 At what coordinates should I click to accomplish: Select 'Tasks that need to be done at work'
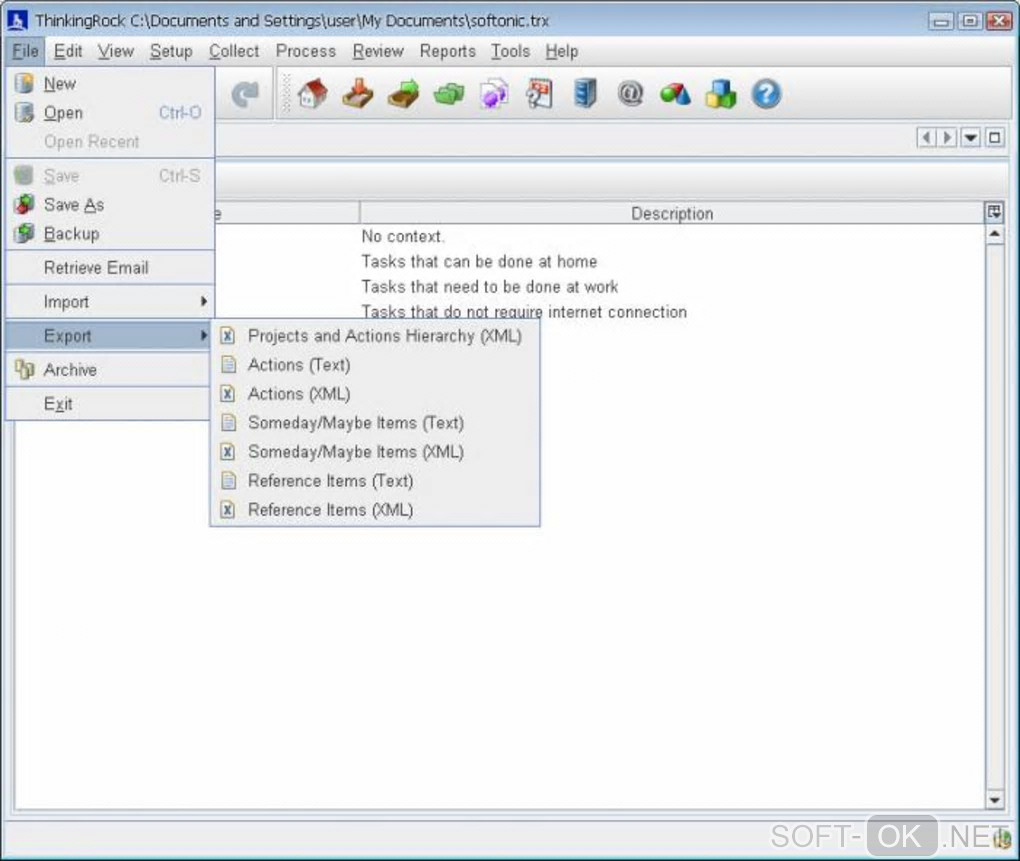point(490,287)
